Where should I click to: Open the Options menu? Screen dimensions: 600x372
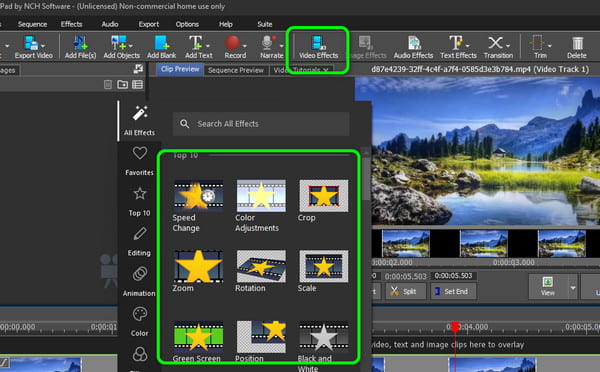coord(187,24)
